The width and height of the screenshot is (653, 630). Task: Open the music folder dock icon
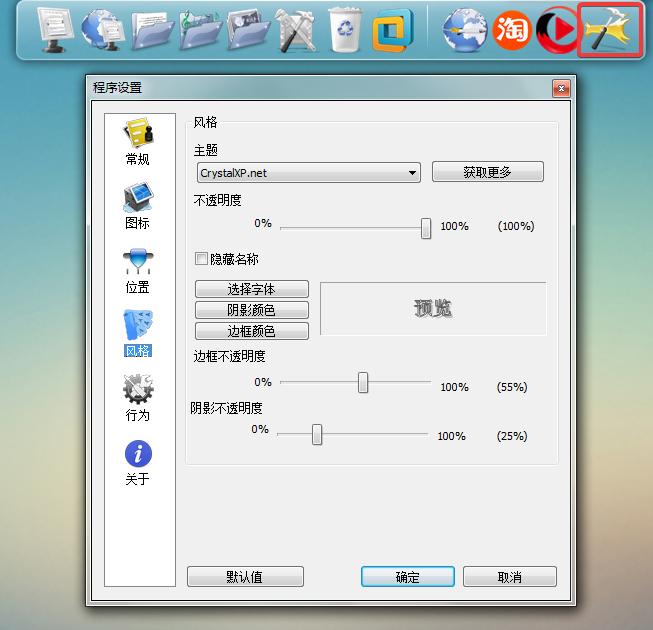click(x=200, y=31)
